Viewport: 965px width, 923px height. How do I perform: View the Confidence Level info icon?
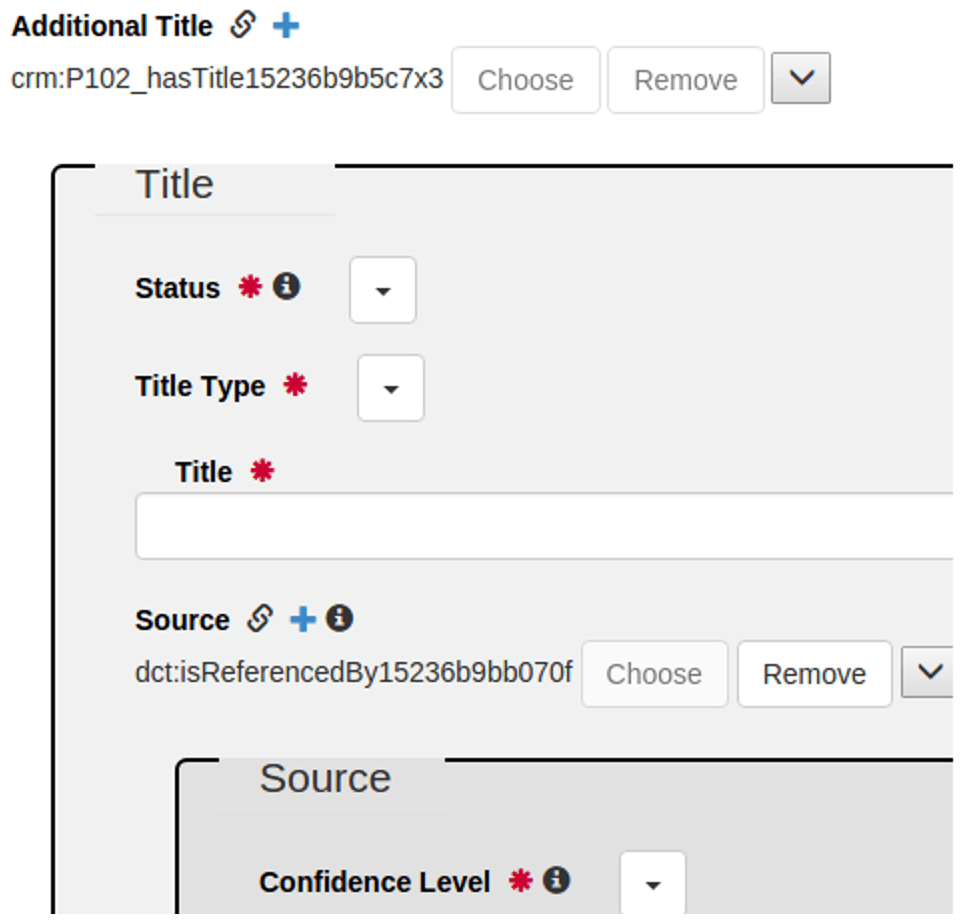pyautogui.click(x=556, y=880)
